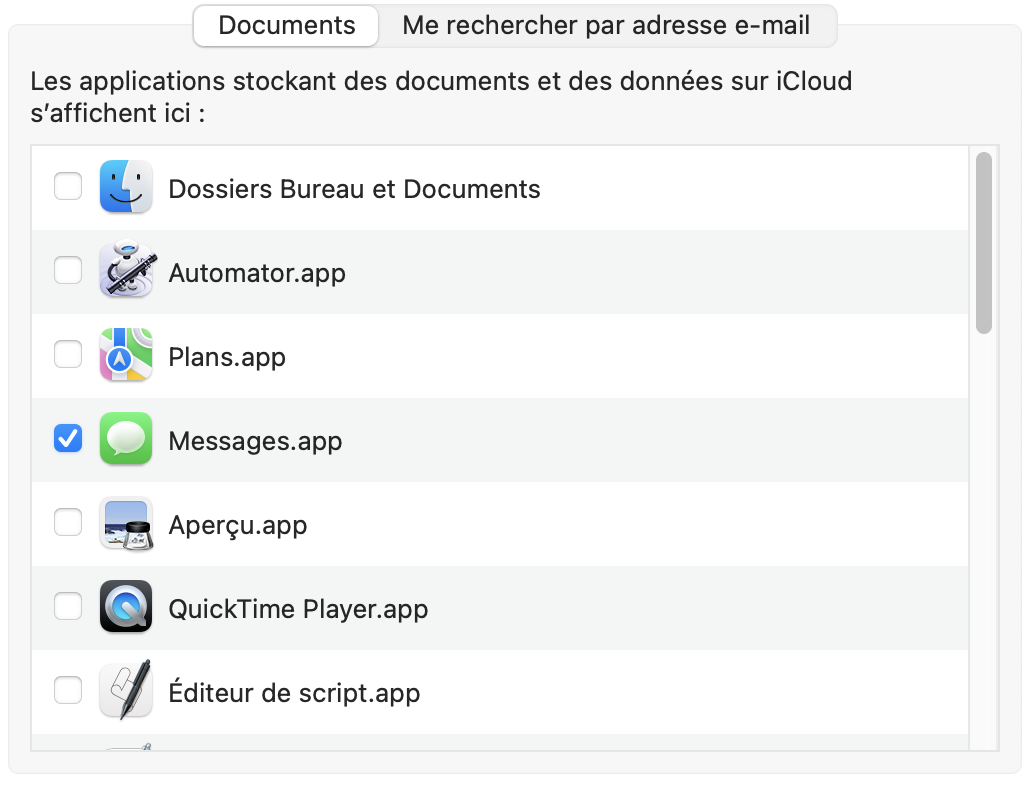Screen dimensions: 1026x792
Task: Click the Messages.app green bubble icon
Action: tap(126, 439)
